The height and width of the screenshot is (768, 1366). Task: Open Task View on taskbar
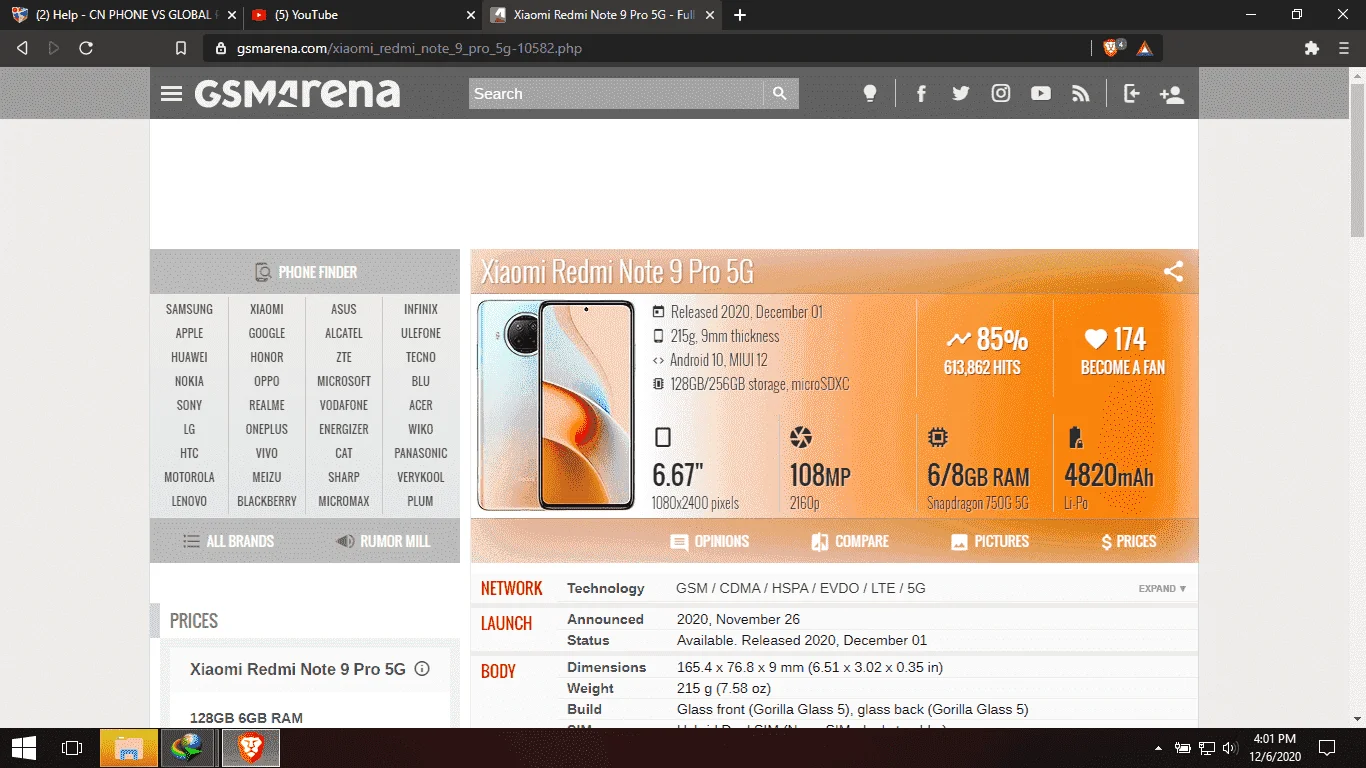[x=72, y=748]
